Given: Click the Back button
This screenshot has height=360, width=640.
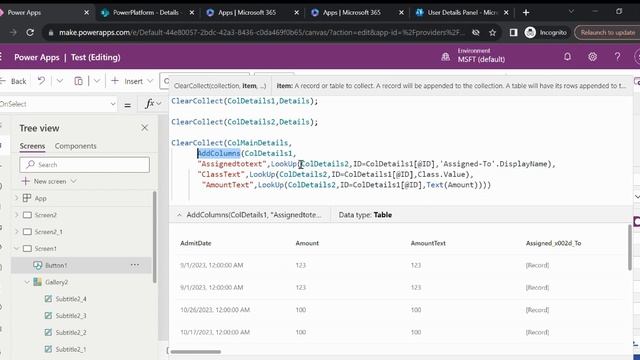Looking at the screenshot, I should click(x=14, y=81).
